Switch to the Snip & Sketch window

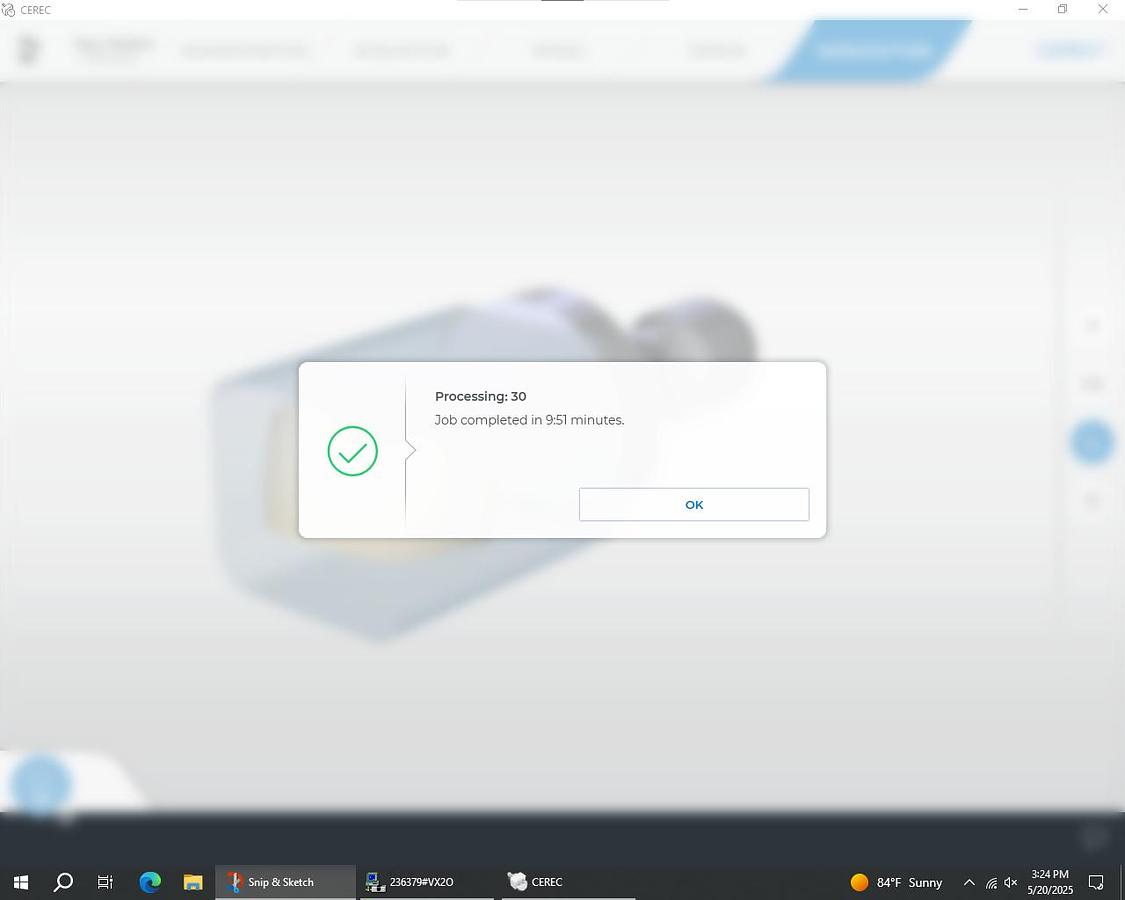point(284,882)
